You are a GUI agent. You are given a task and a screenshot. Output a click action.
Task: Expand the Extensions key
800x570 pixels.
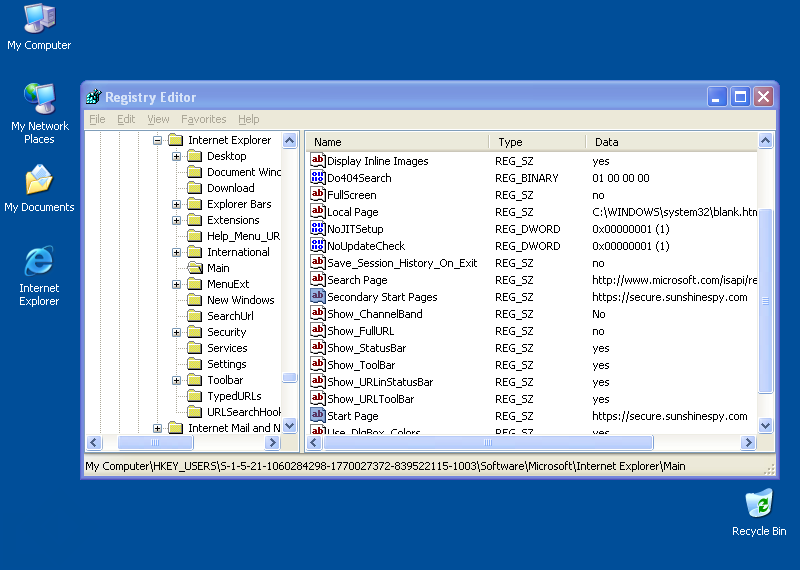pyautogui.click(x=177, y=220)
